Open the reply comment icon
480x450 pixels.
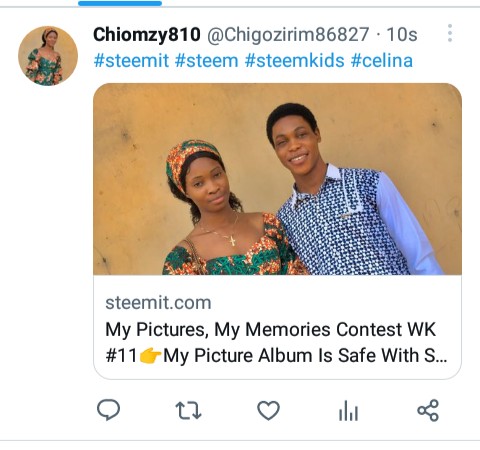(x=108, y=410)
